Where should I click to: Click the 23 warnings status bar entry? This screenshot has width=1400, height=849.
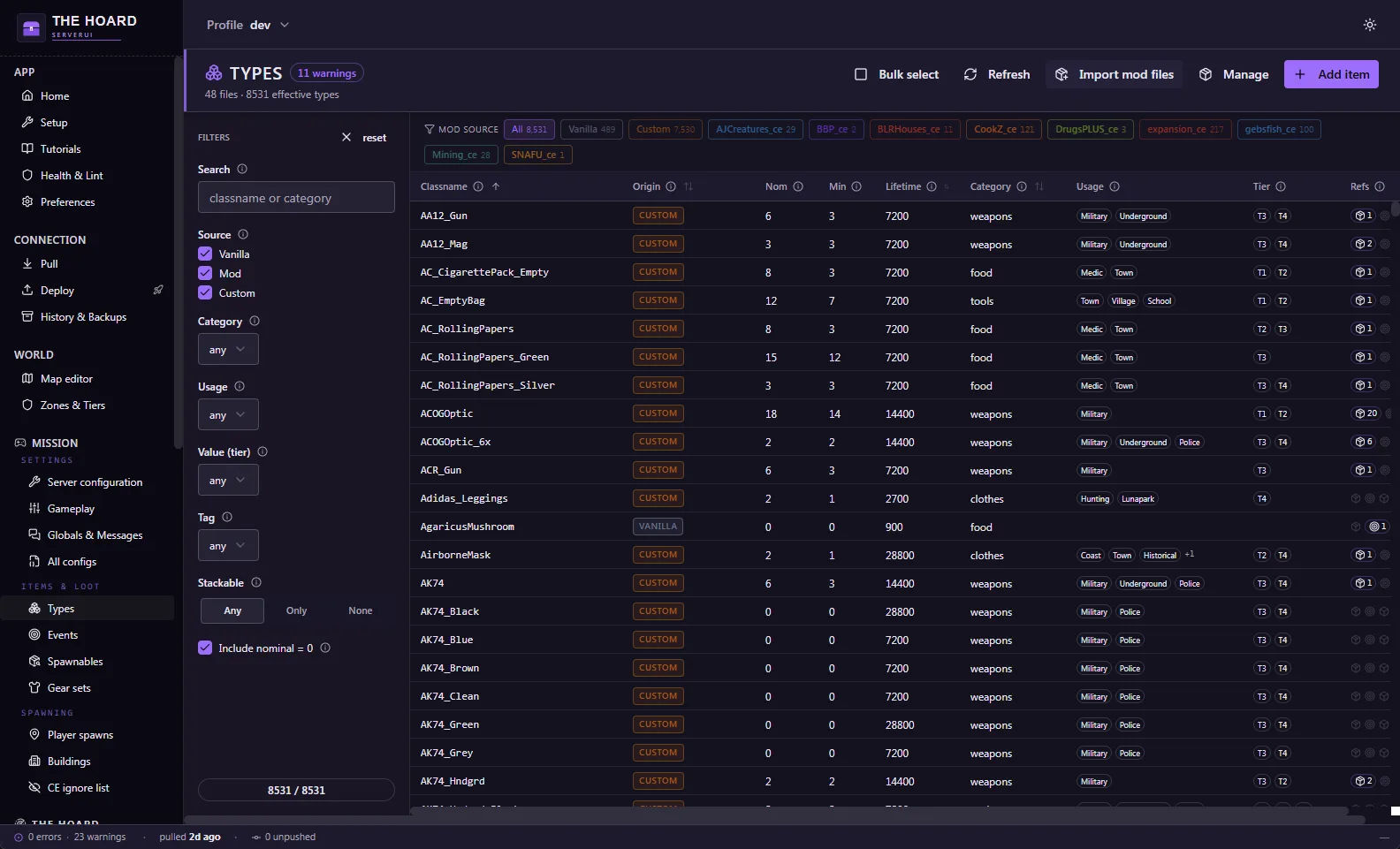[x=100, y=837]
